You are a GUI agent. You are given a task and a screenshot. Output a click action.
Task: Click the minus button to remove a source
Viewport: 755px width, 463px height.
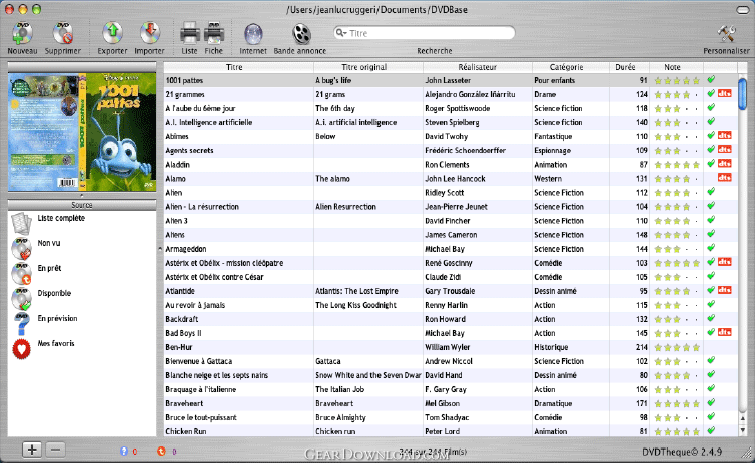[55, 450]
